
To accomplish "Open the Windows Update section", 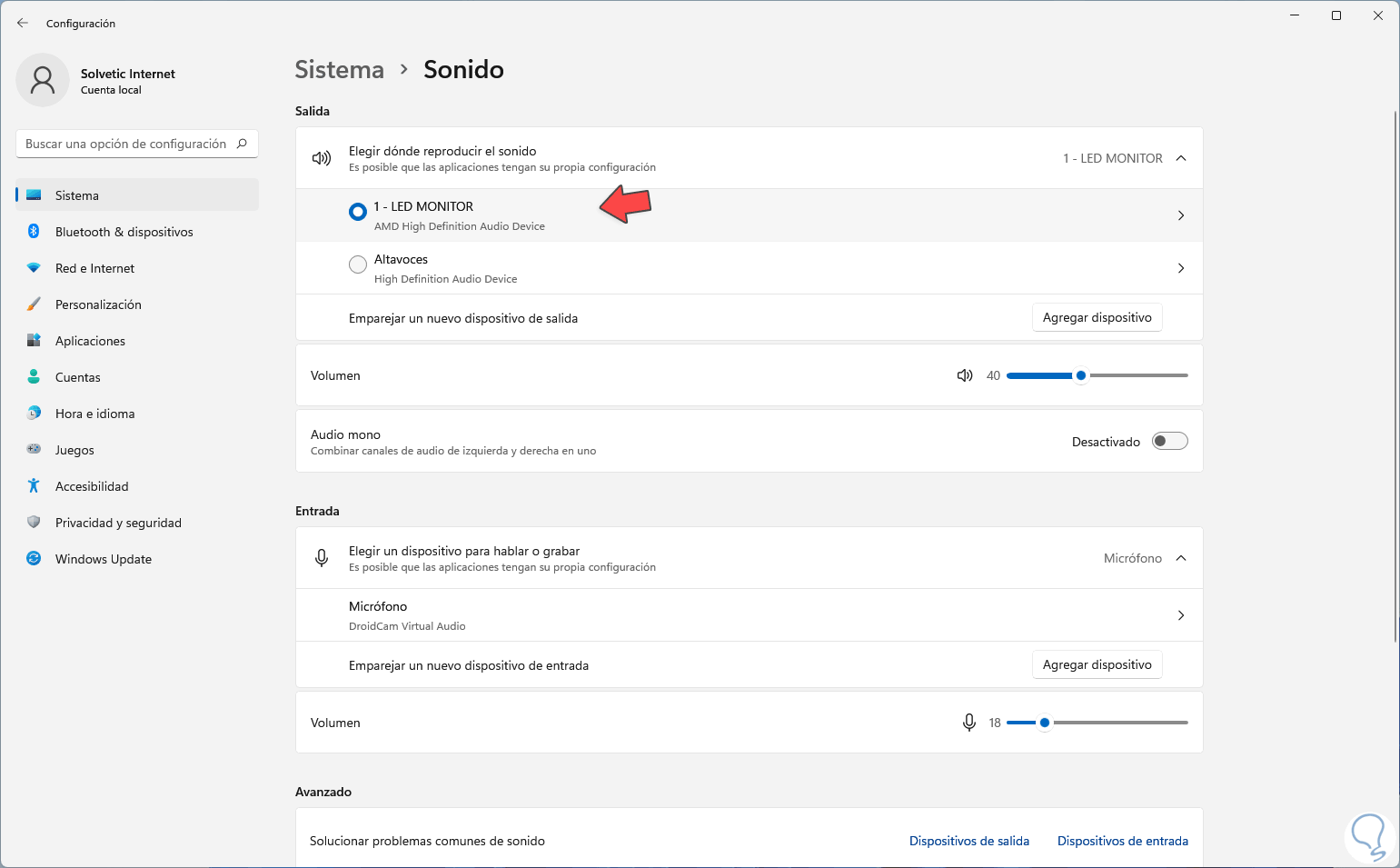I will click(x=103, y=559).
